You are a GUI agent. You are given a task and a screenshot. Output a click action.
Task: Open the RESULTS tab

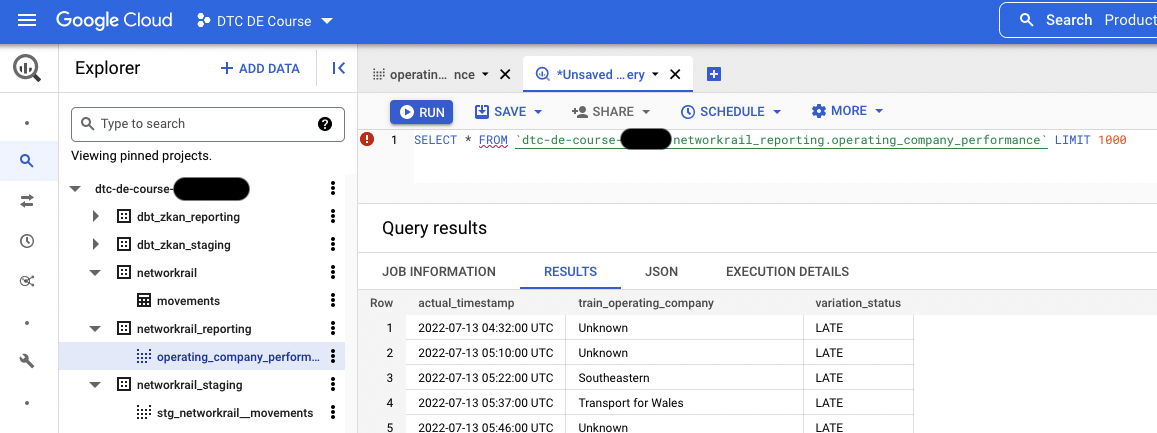point(570,271)
